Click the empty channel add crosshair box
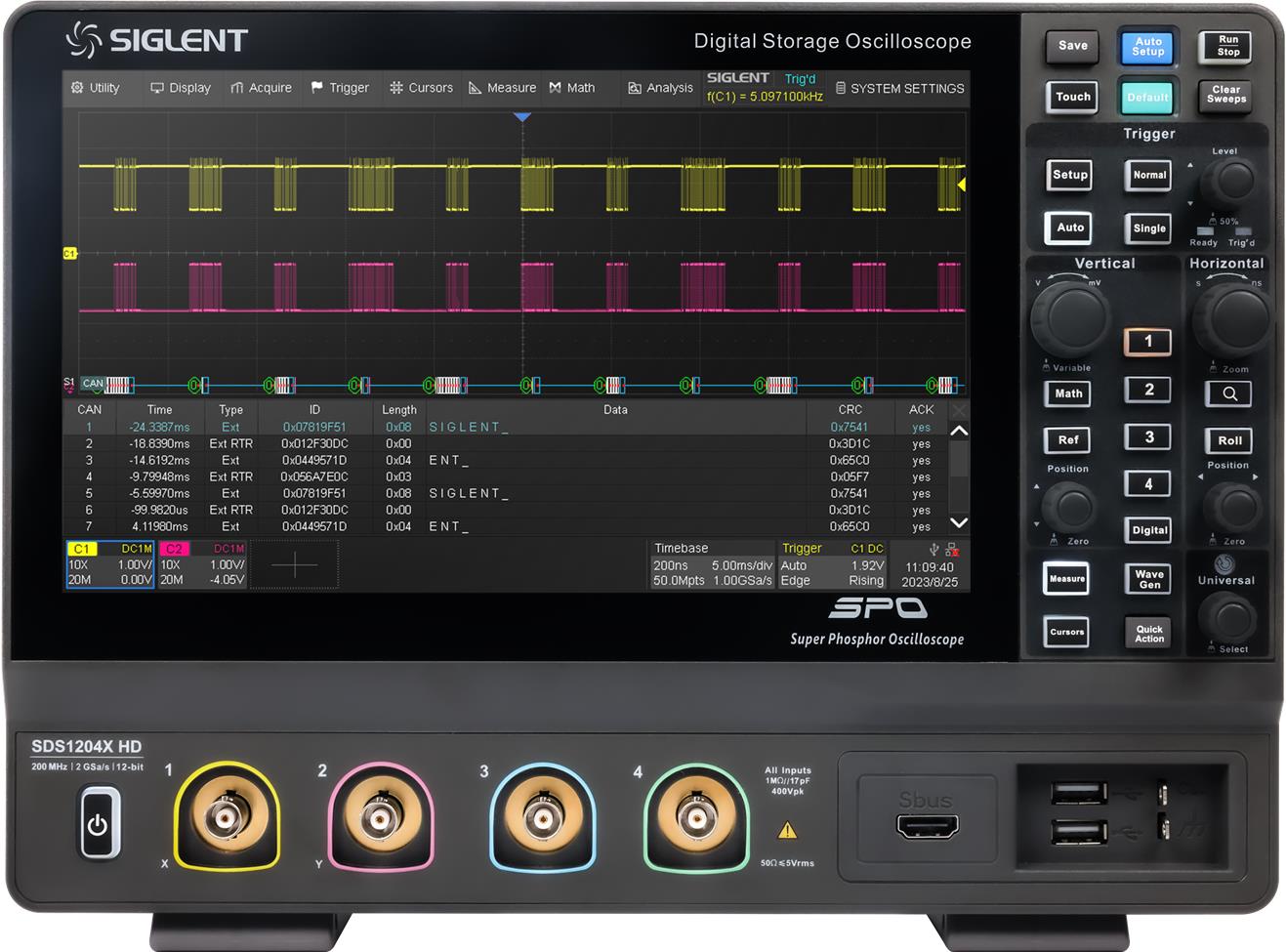 [x=294, y=564]
